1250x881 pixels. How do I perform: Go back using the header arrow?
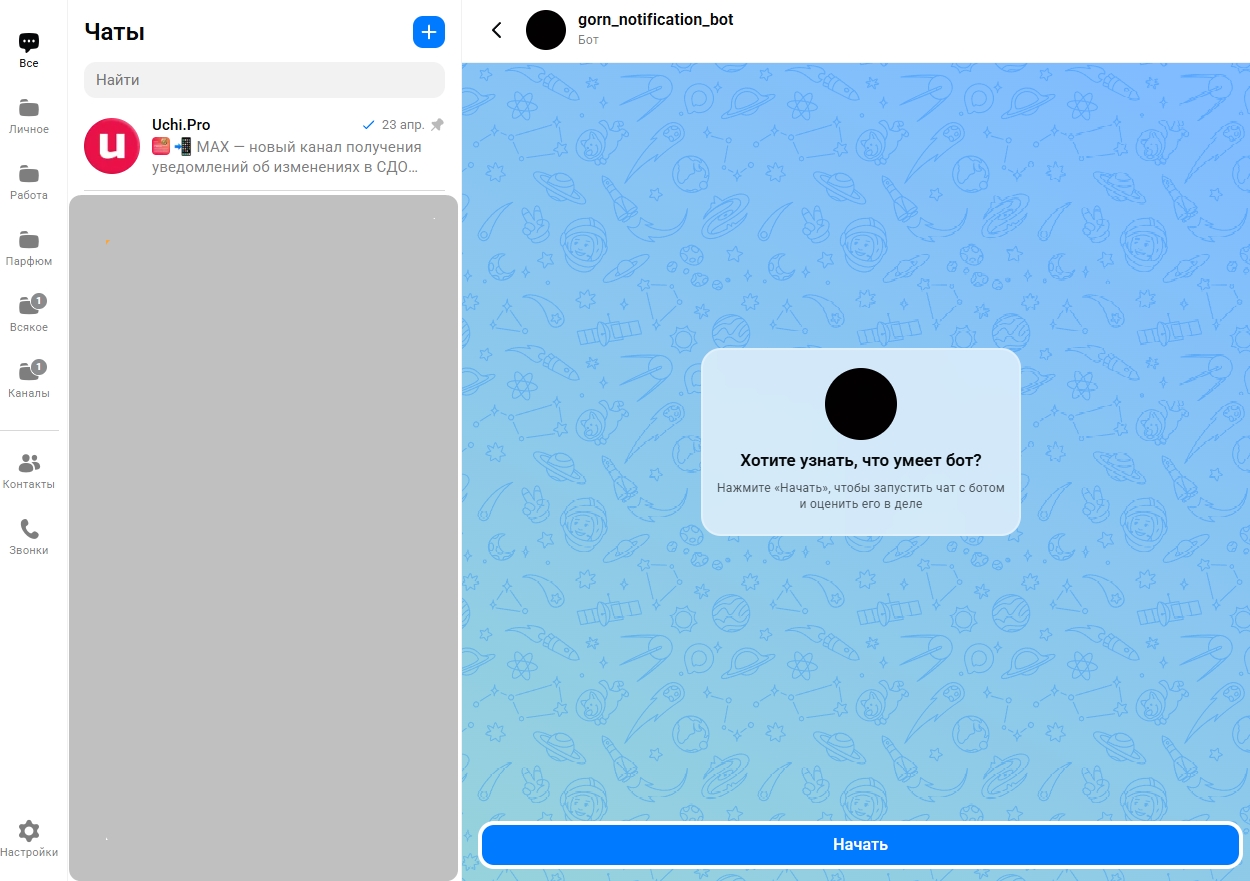click(497, 30)
